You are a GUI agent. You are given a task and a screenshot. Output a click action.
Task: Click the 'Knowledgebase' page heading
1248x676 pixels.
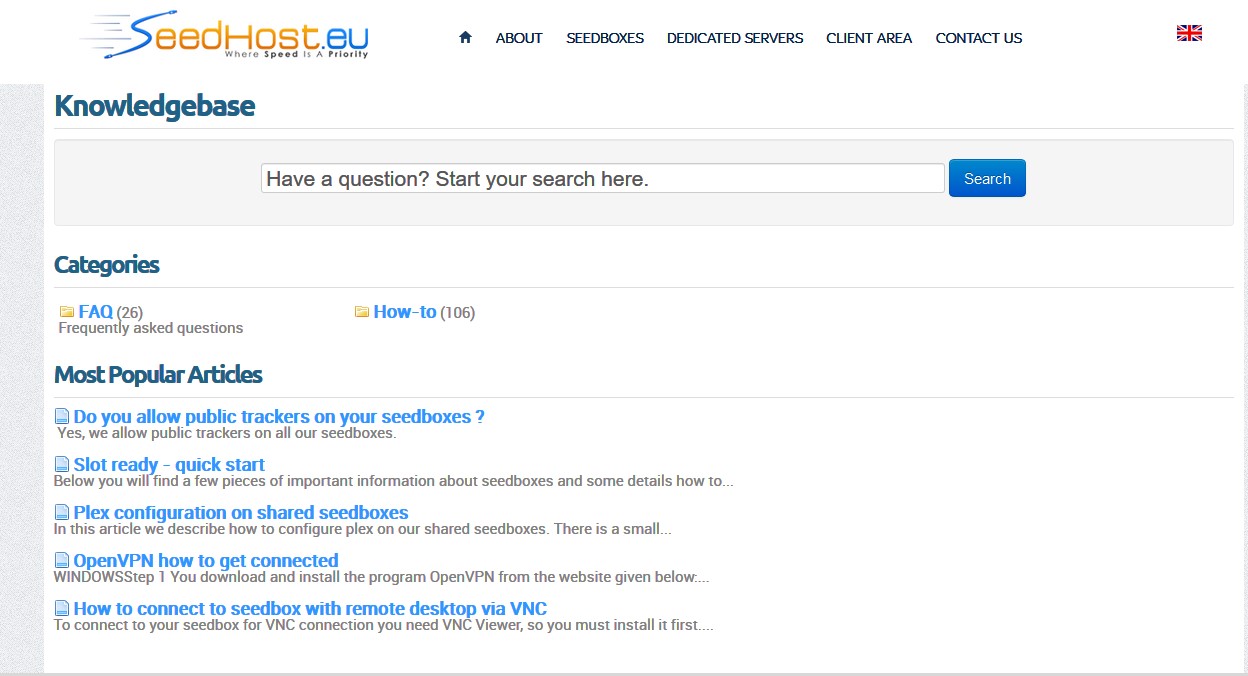point(154,106)
